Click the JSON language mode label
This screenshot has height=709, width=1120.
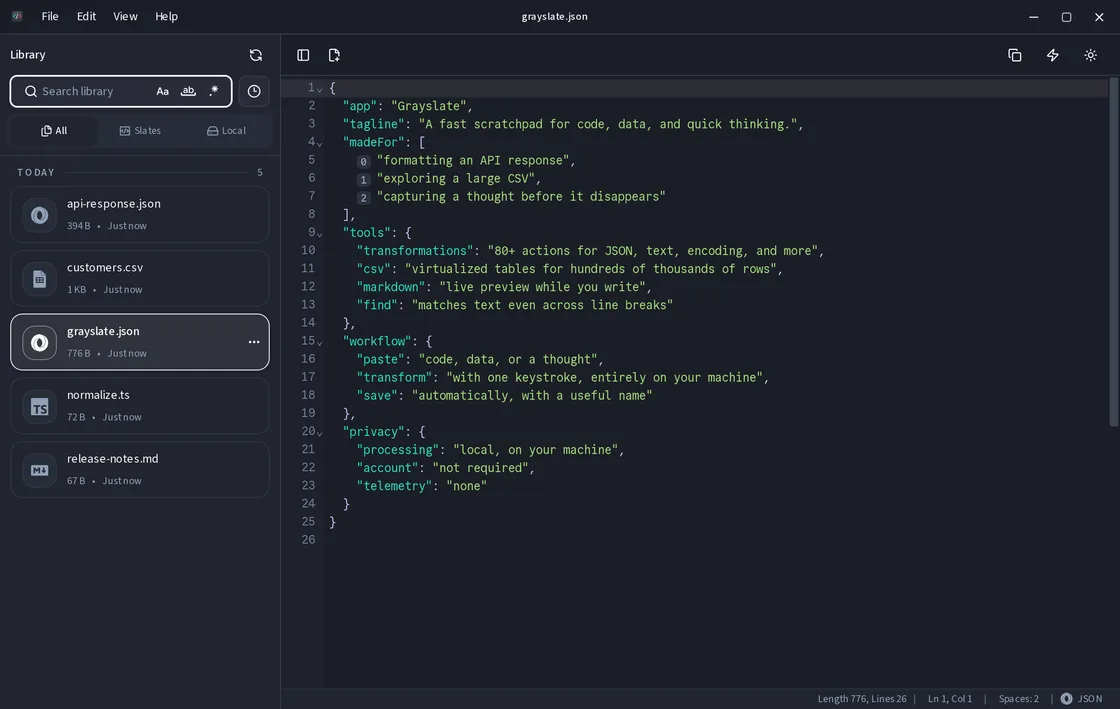pyautogui.click(x=1089, y=699)
